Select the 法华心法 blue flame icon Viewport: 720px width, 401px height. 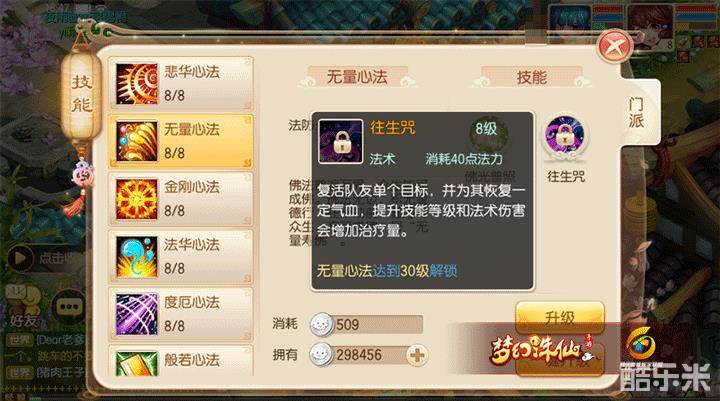point(137,257)
